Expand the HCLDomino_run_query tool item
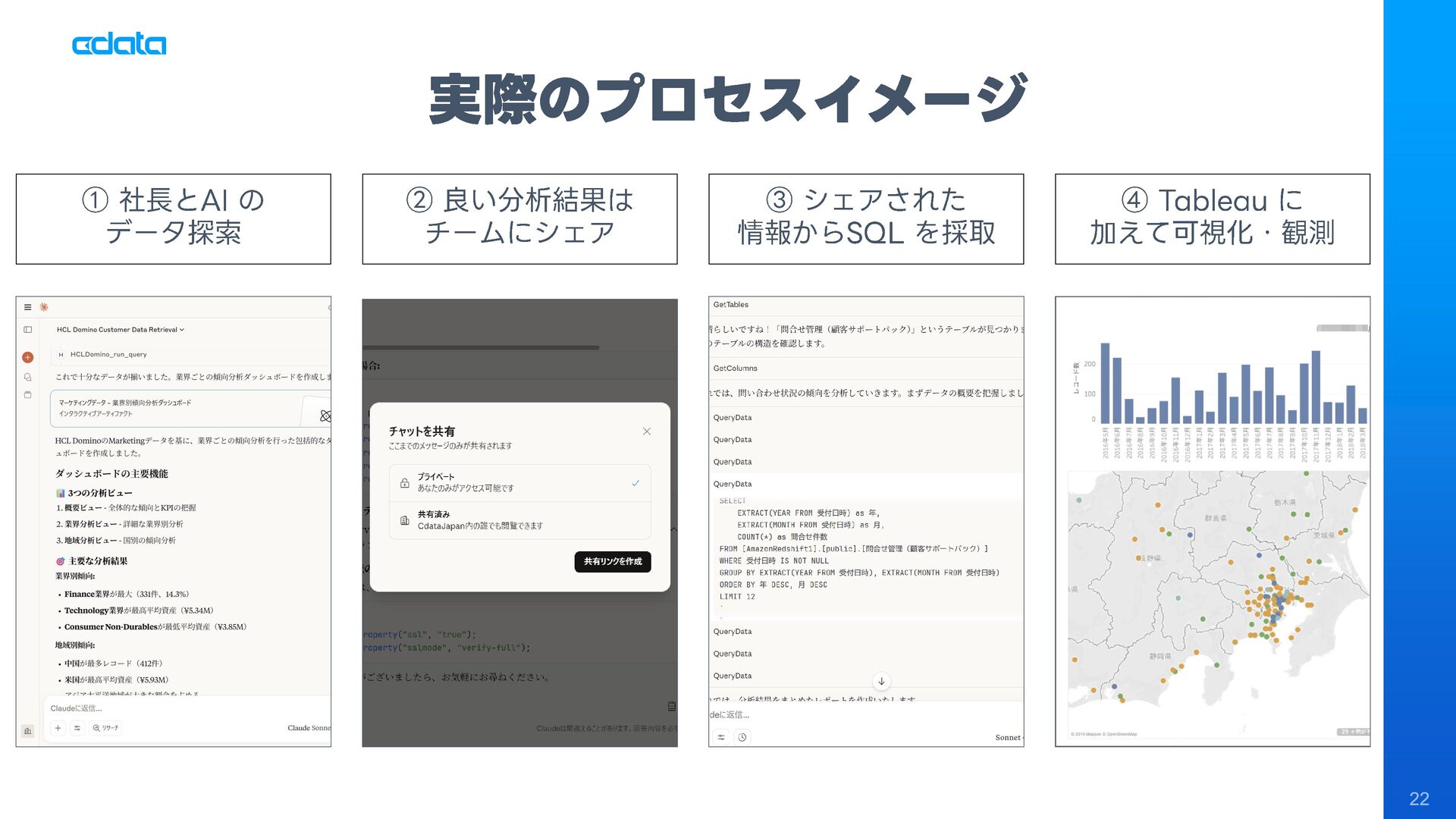Viewport: 1456px width, 819px height. coord(108,354)
